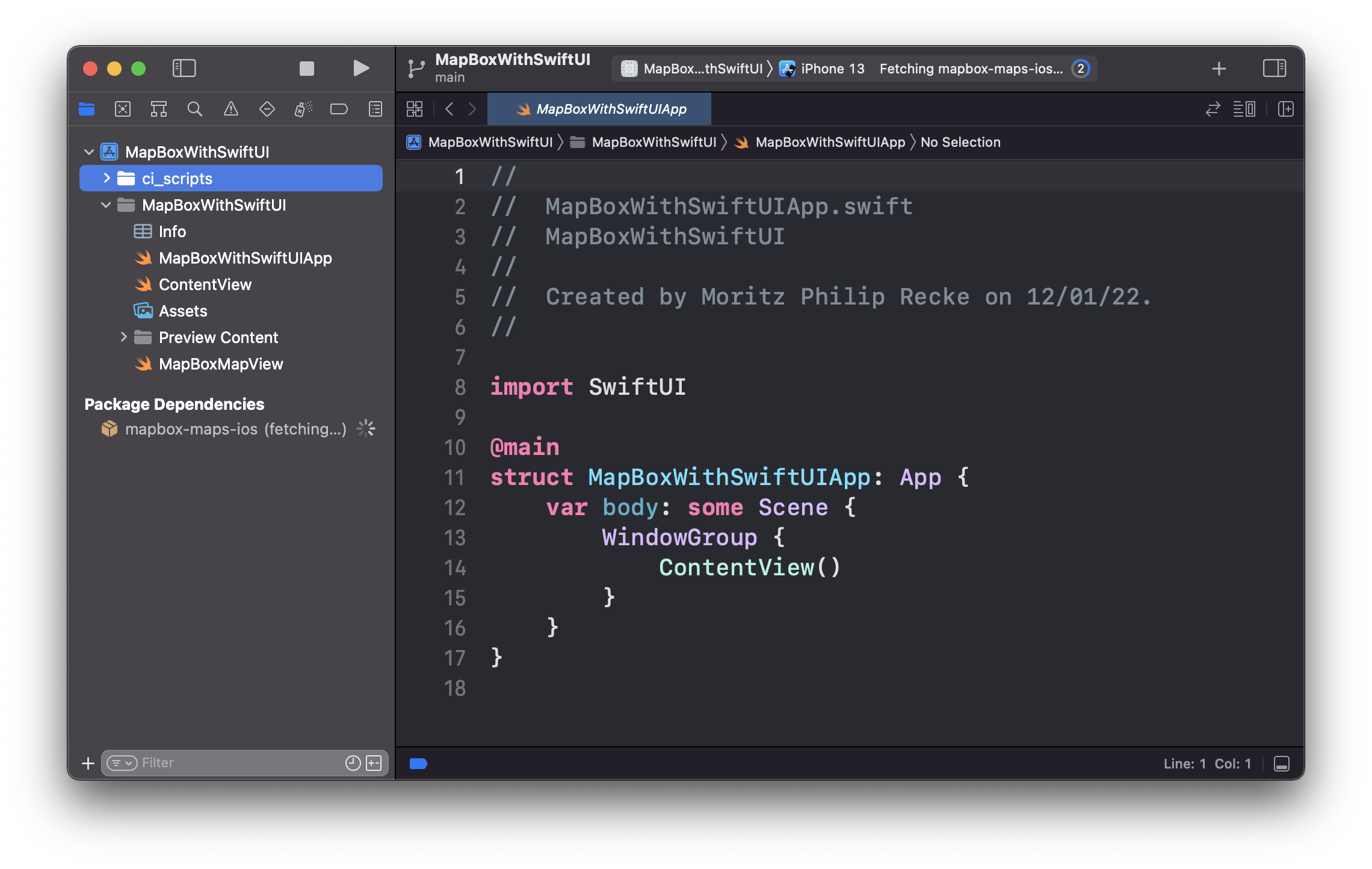Run the app with the Play button

[360, 68]
